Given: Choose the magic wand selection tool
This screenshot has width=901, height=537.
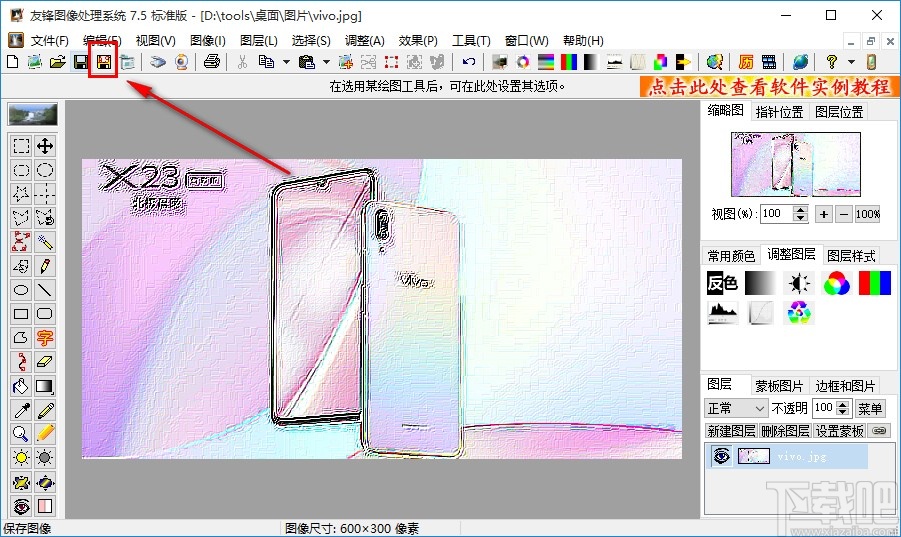Looking at the screenshot, I should [45, 242].
